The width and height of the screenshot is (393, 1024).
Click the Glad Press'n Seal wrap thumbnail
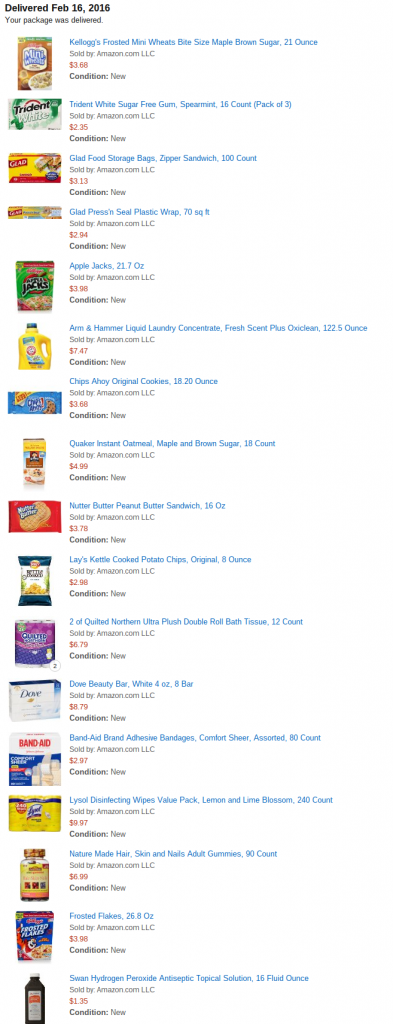coord(35,213)
